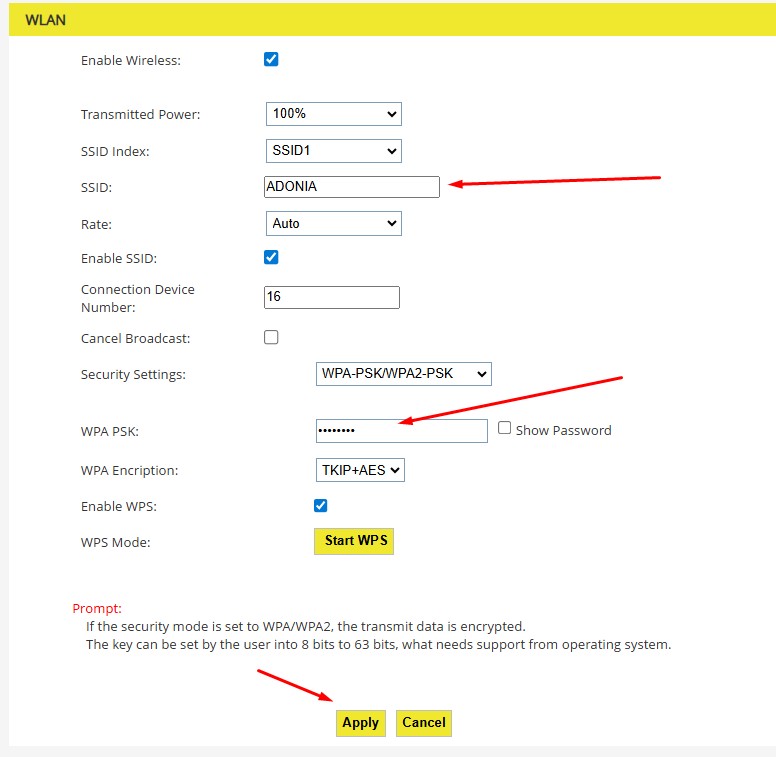Click the Cancel button
The image size is (776, 757).
424,723
